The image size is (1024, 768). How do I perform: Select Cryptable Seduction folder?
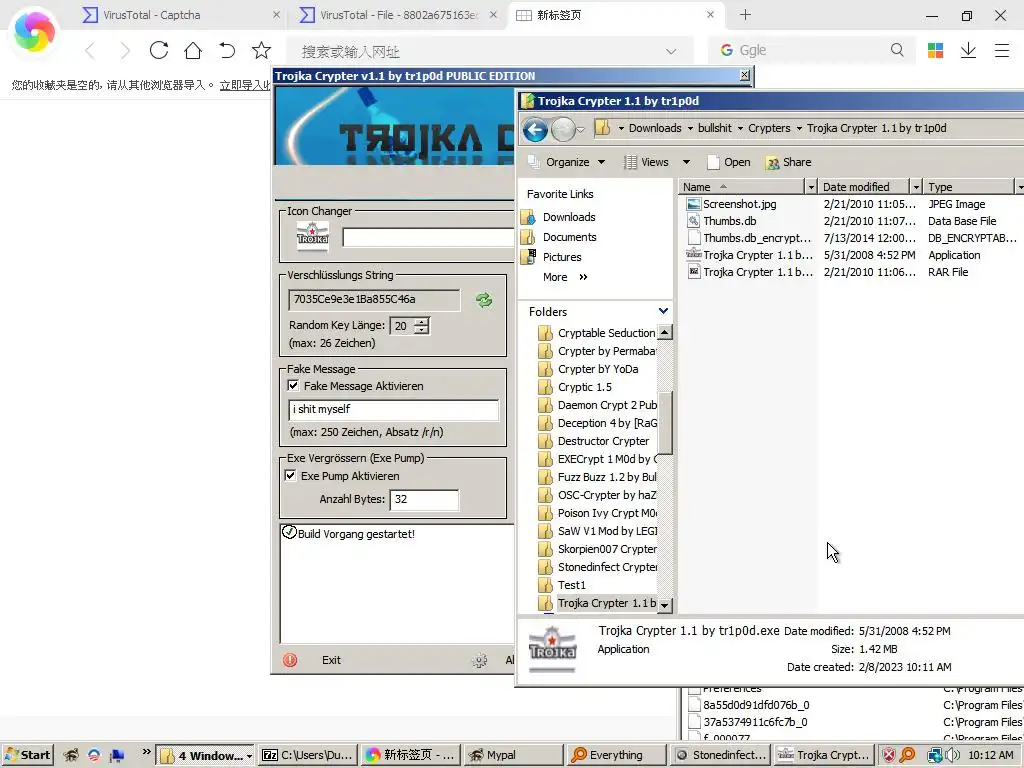(x=597, y=333)
